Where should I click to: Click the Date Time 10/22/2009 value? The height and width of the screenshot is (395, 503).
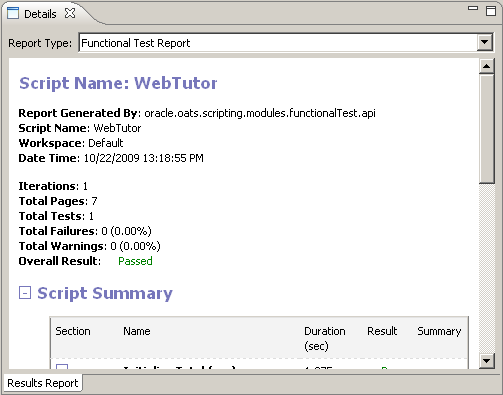pos(143,158)
